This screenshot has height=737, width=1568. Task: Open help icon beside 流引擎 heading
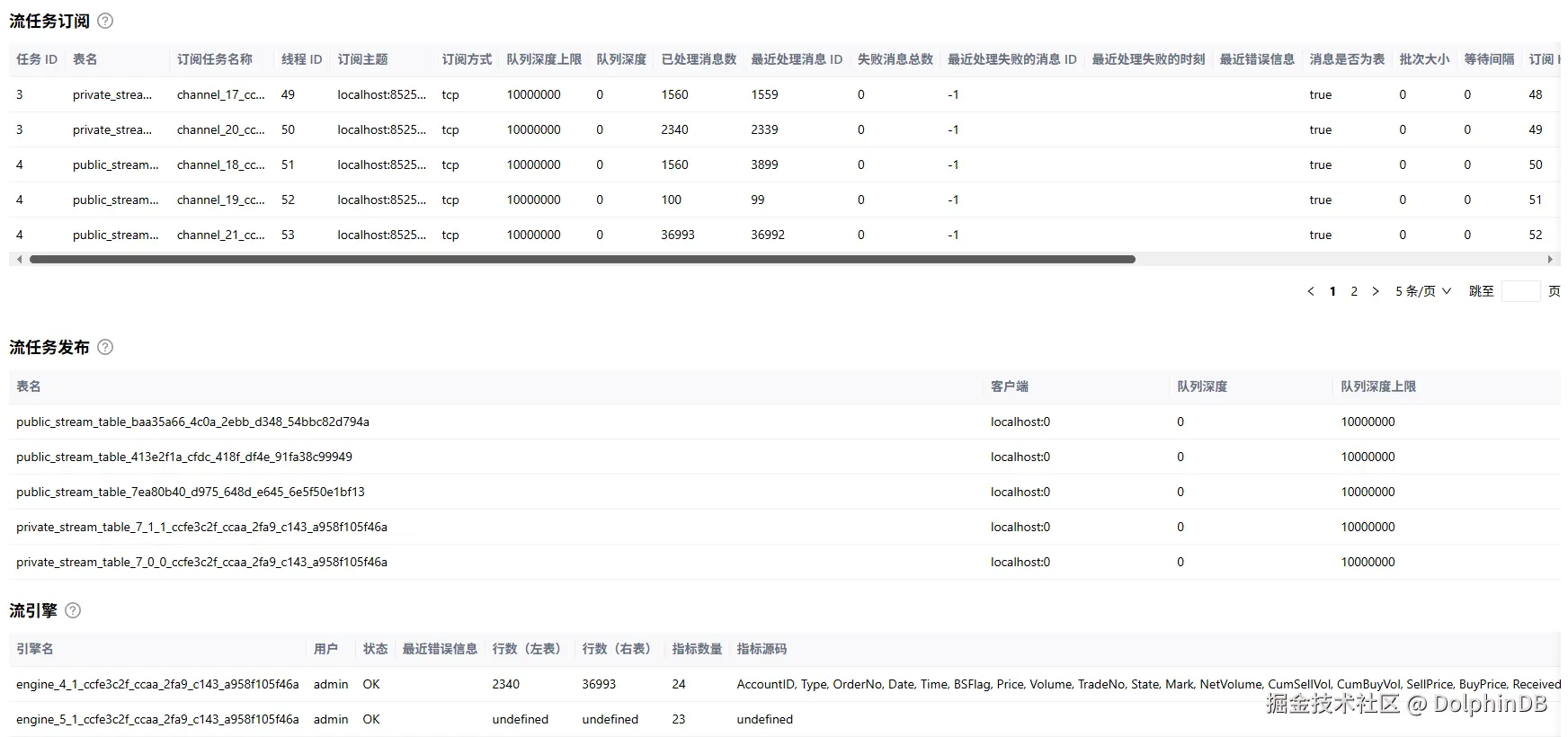point(73,610)
